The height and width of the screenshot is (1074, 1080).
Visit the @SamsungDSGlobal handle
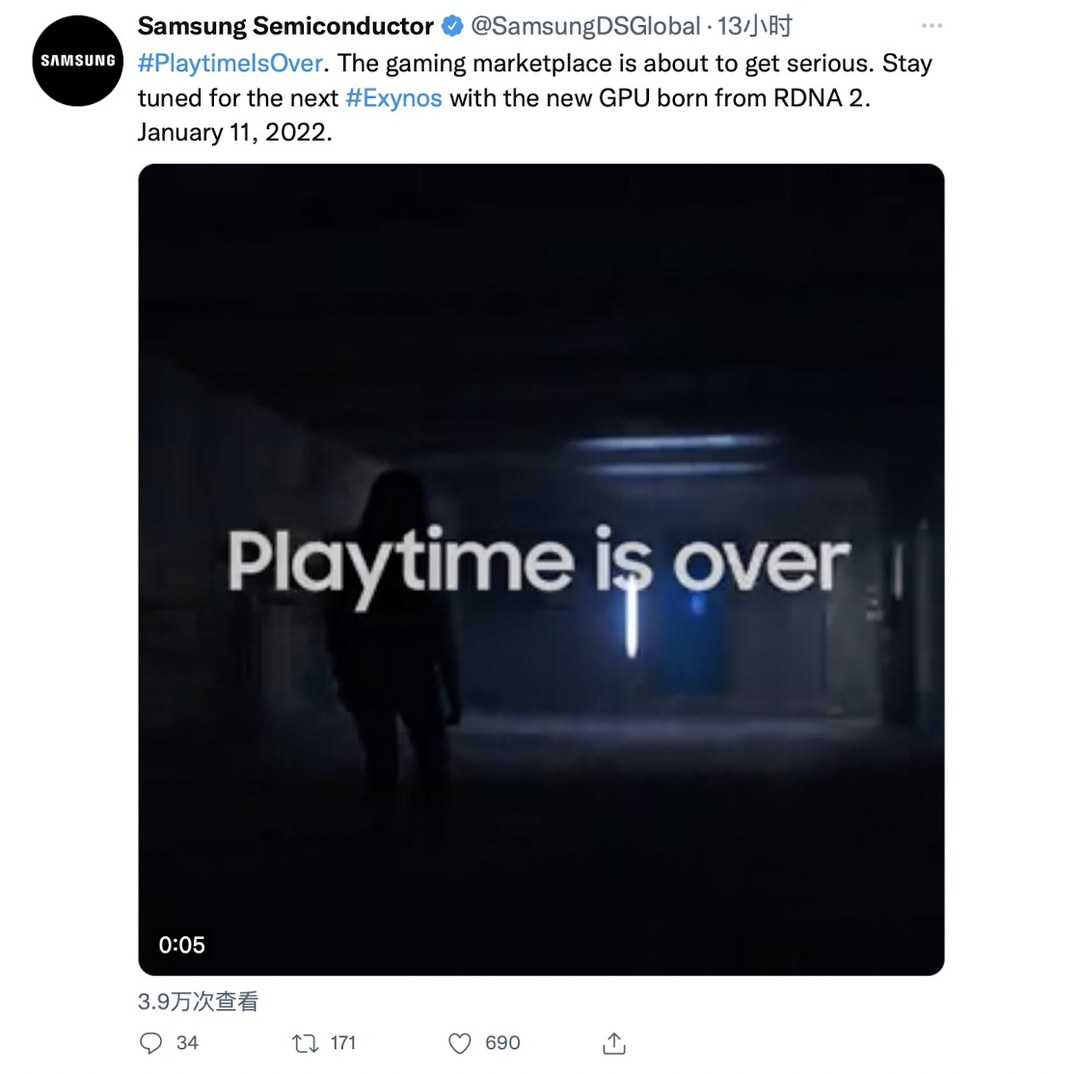585,26
